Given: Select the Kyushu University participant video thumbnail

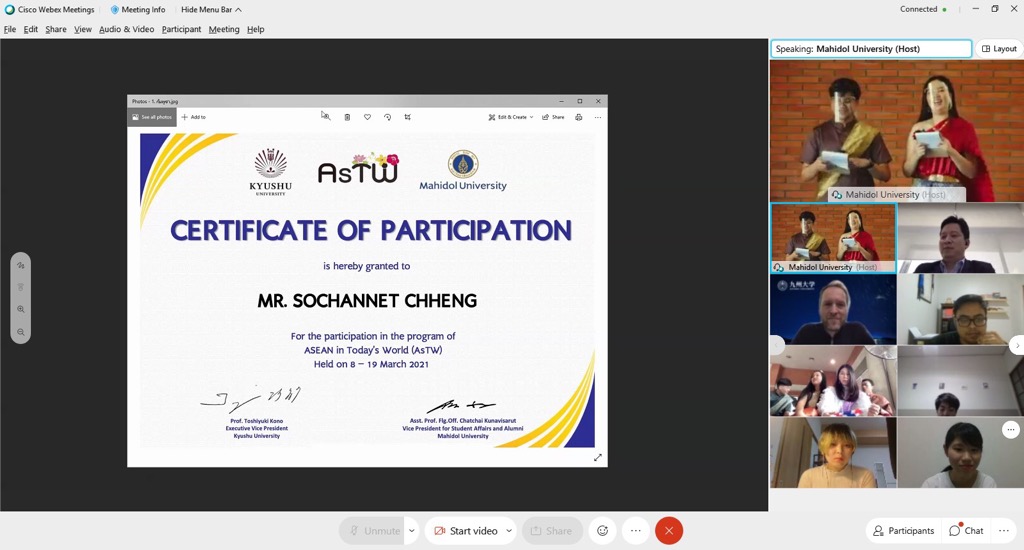Looking at the screenshot, I should (x=833, y=310).
